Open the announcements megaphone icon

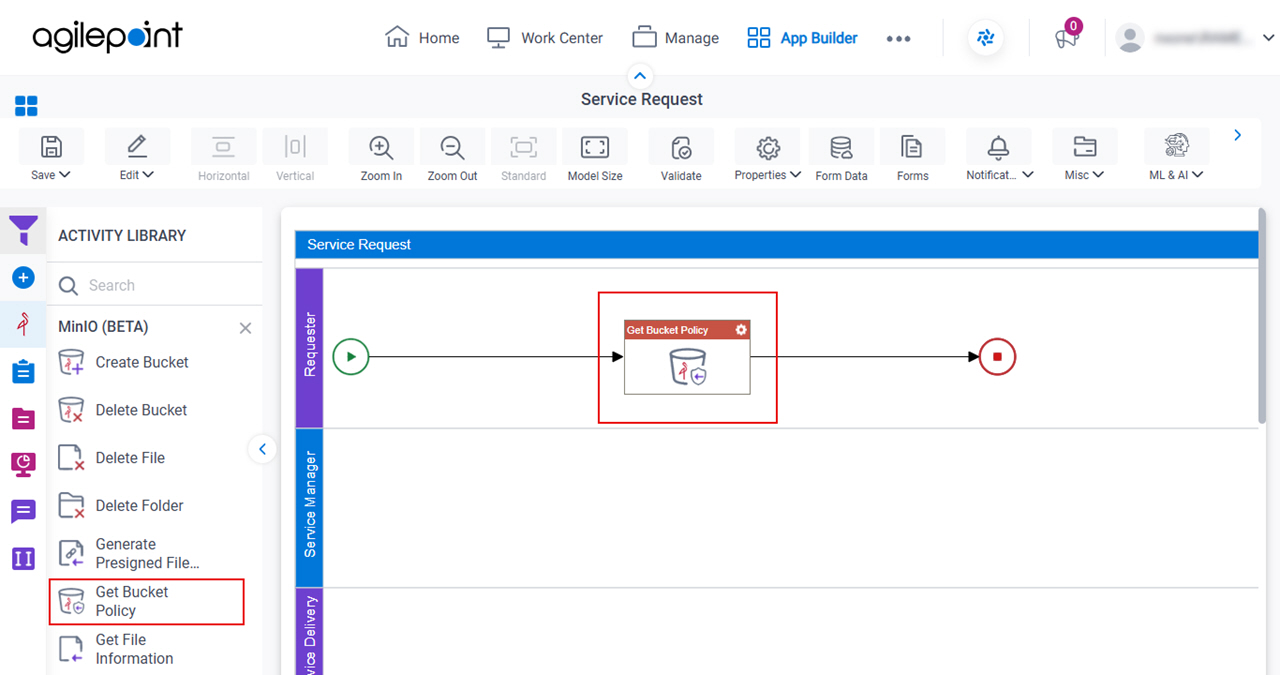tap(1066, 38)
